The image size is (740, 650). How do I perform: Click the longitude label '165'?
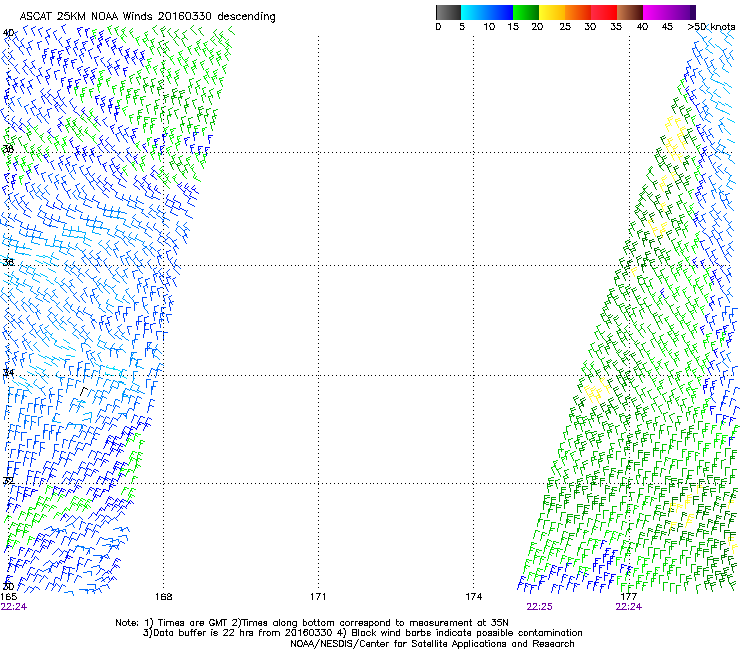click(8, 597)
